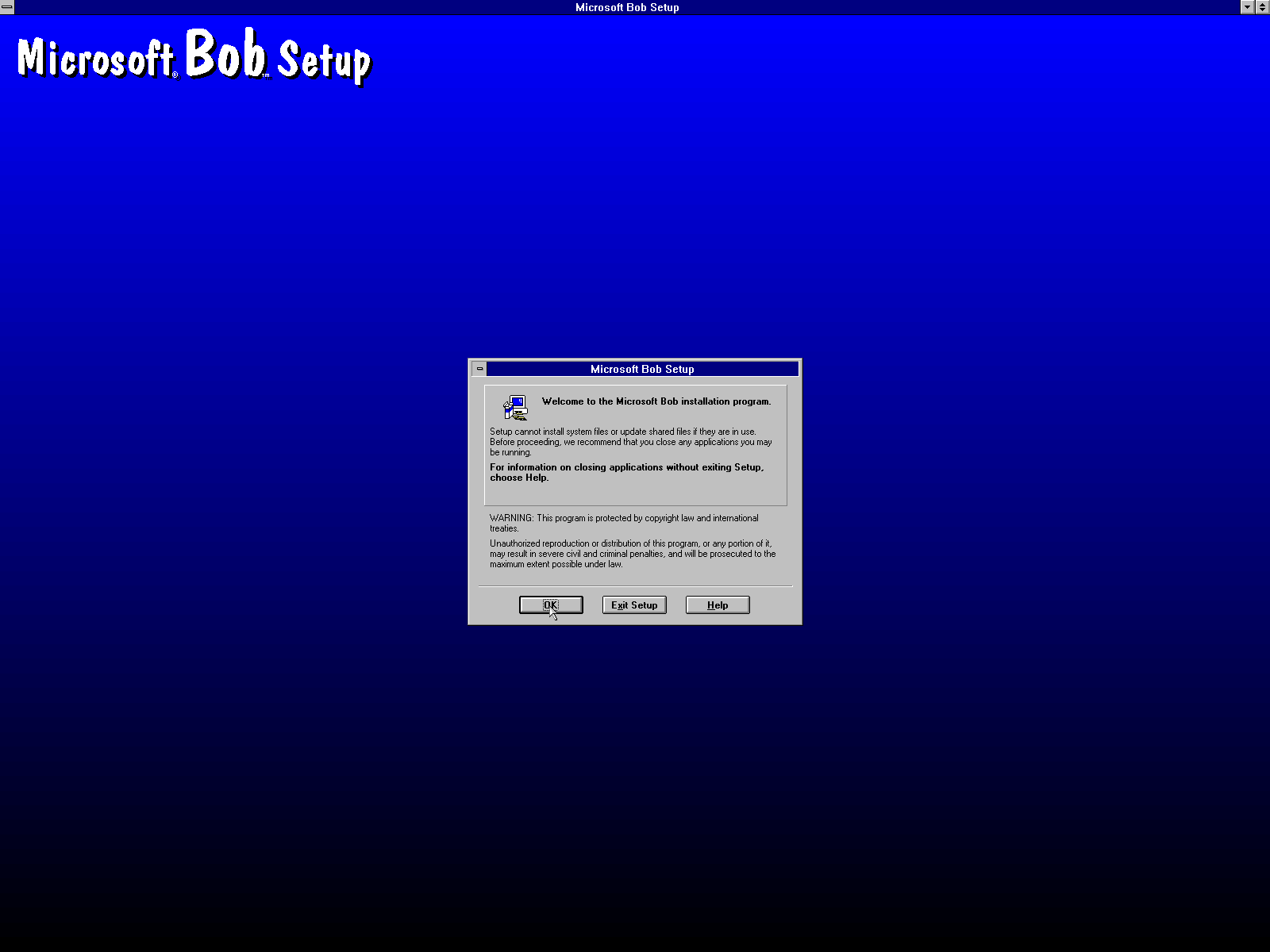The height and width of the screenshot is (952, 1270).
Task: Click the bold 'choose Help' instruction text
Action: (x=626, y=472)
